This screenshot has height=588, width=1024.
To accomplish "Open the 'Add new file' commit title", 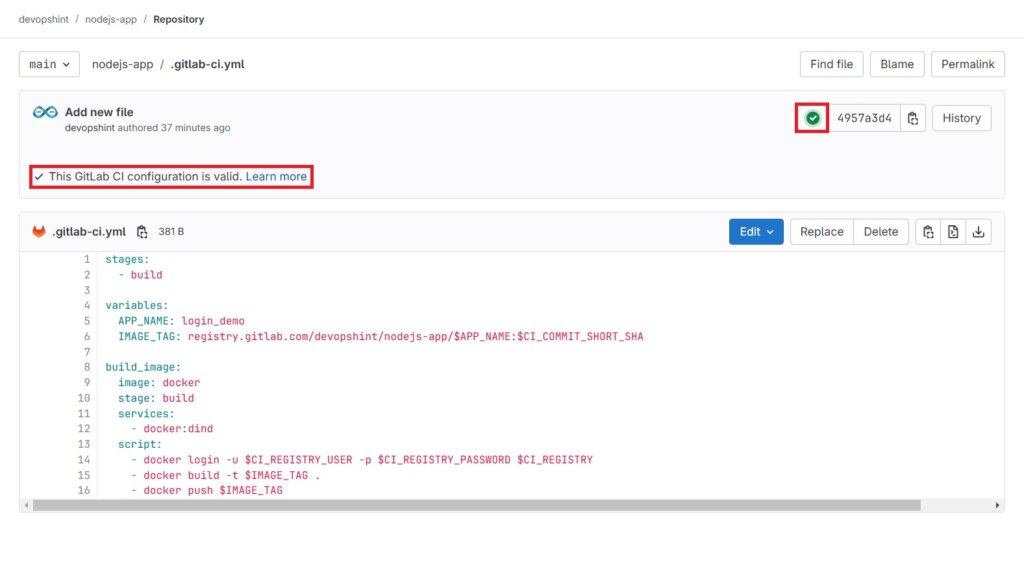I will (99, 112).
